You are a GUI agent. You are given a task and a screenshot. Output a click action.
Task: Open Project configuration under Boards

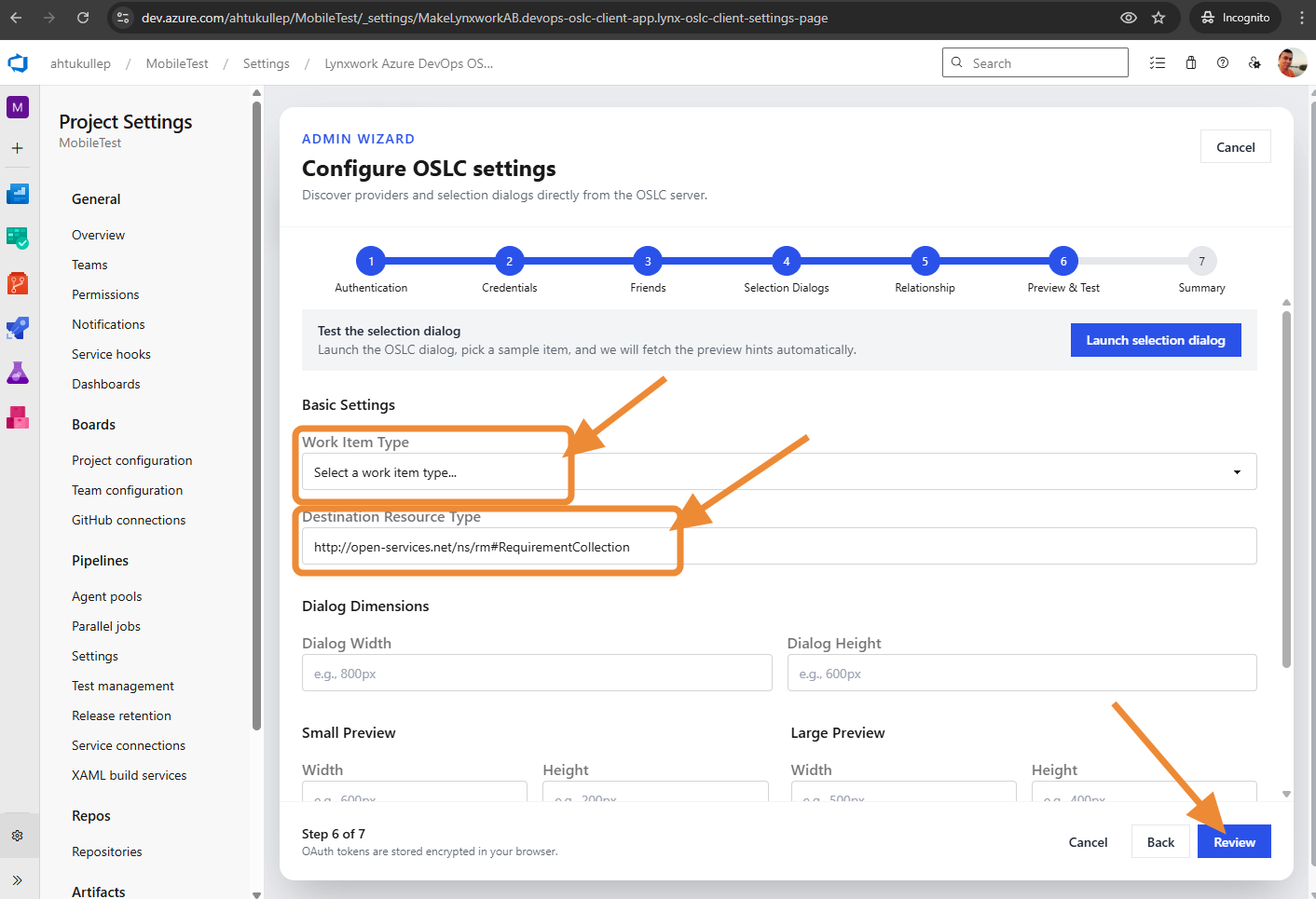click(x=131, y=460)
